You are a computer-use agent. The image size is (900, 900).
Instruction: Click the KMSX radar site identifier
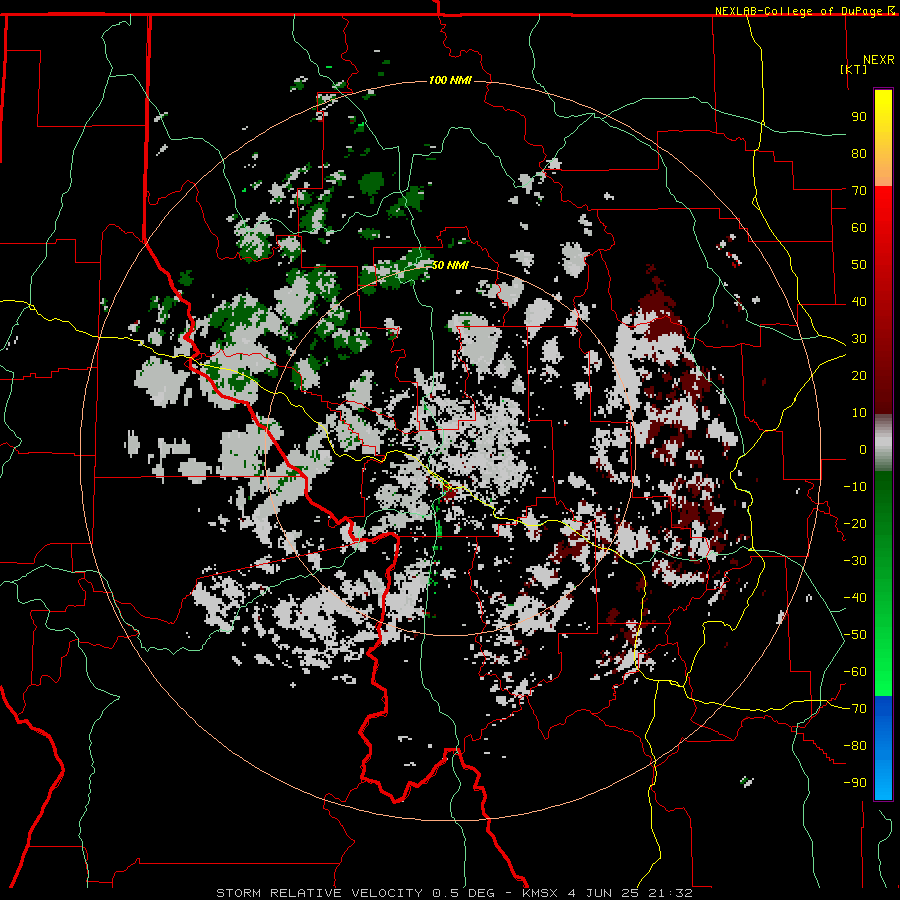[540, 893]
